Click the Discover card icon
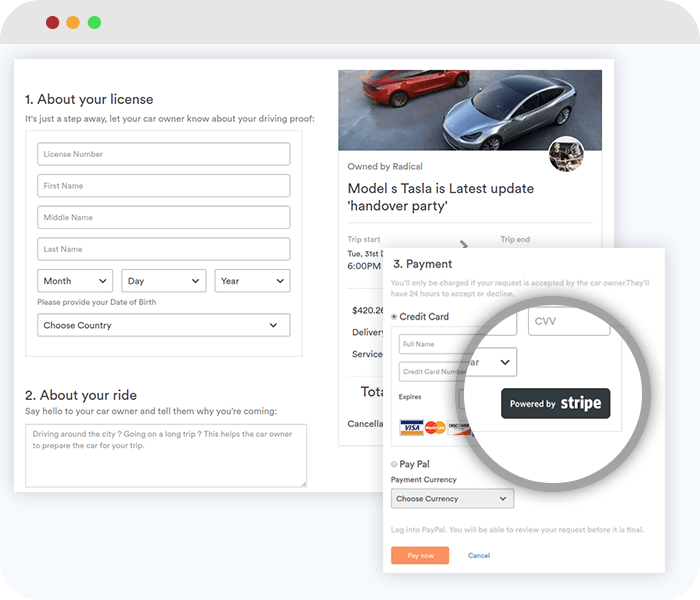Screen dimensions: 700x600 (458, 428)
